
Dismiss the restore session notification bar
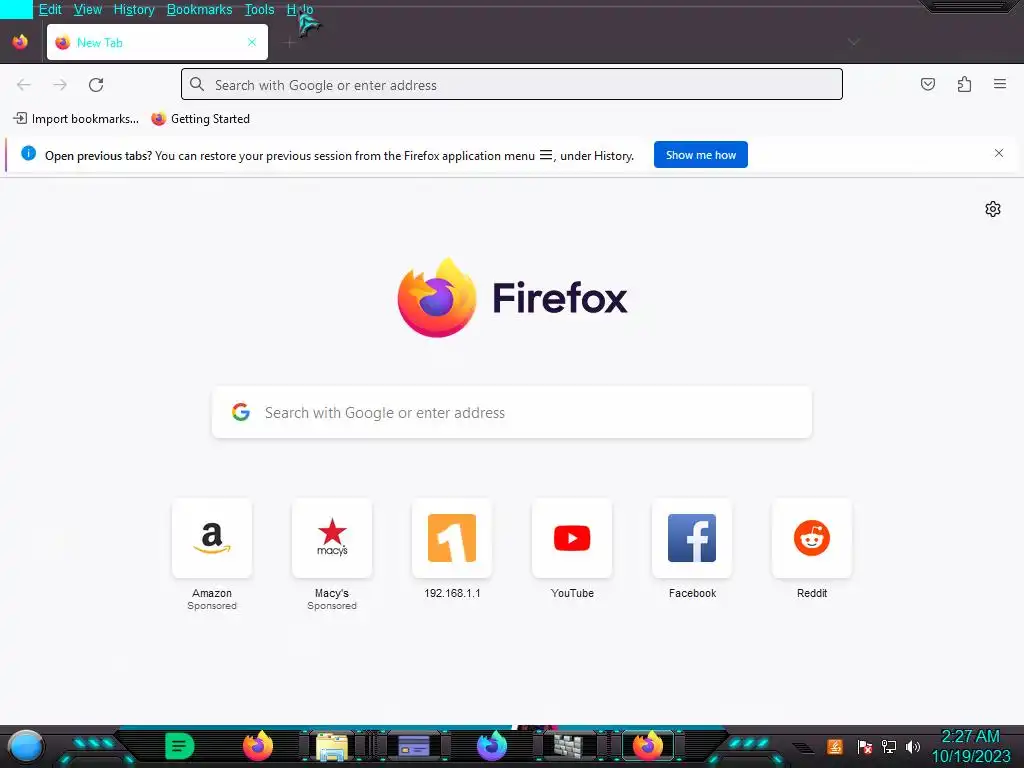[999, 153]
